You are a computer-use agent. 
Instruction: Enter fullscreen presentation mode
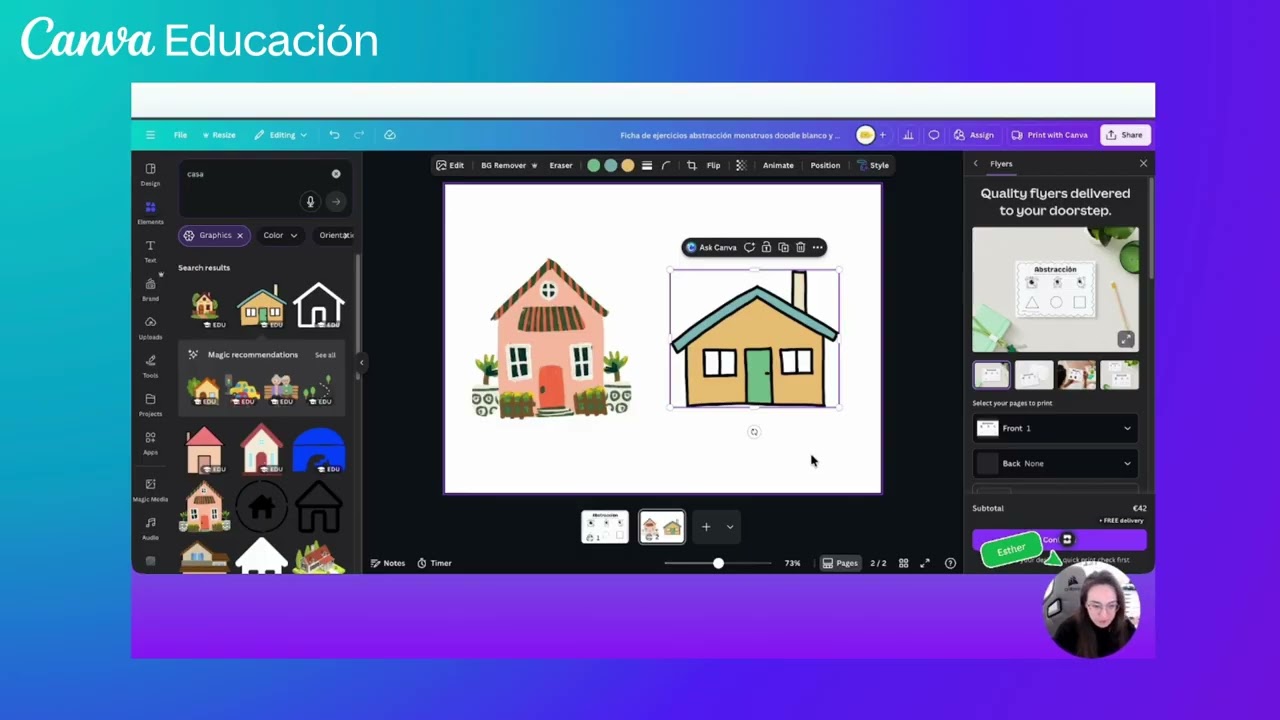[x=925, y=563]
